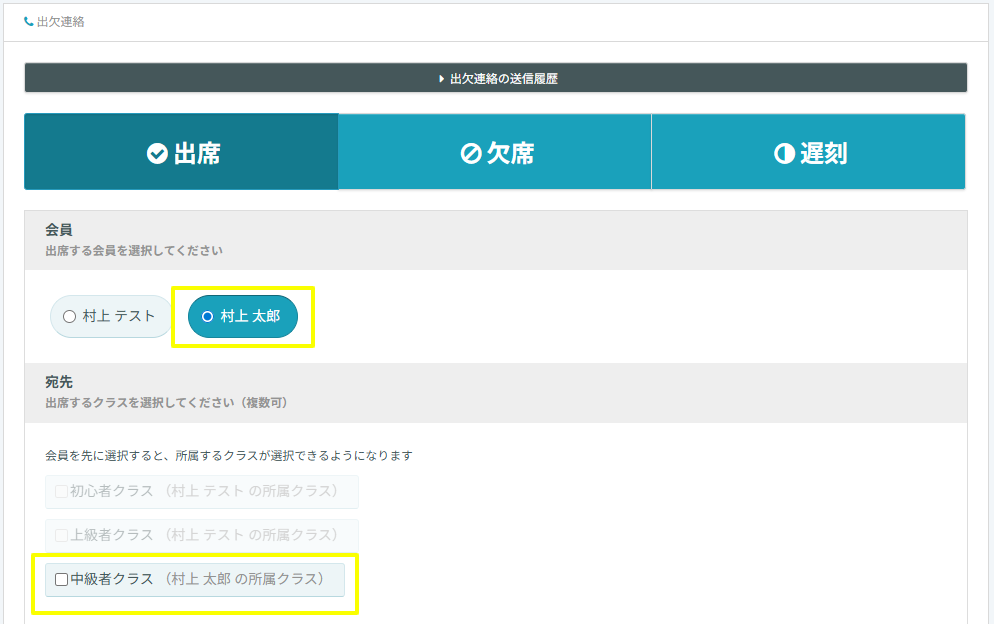Viewport: 994px width, 624px height.
Task: Click the 村上 太郎 member pill label
Action: tap(250, 316)
